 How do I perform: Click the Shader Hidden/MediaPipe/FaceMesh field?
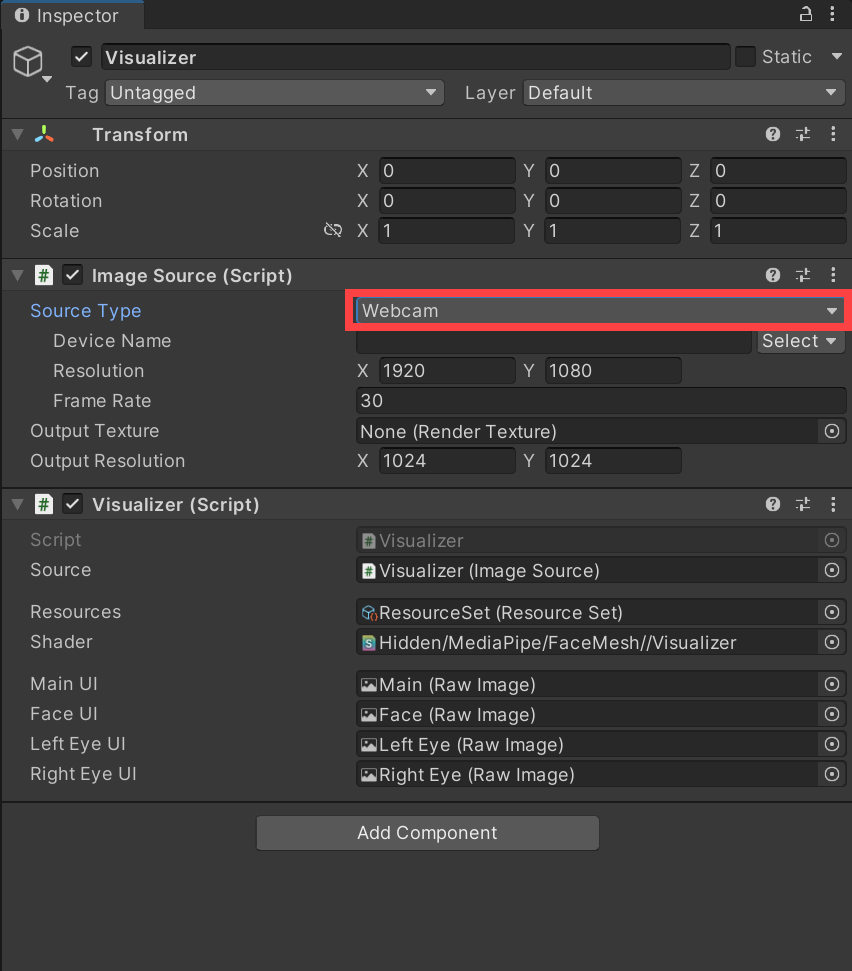[587, 642]
